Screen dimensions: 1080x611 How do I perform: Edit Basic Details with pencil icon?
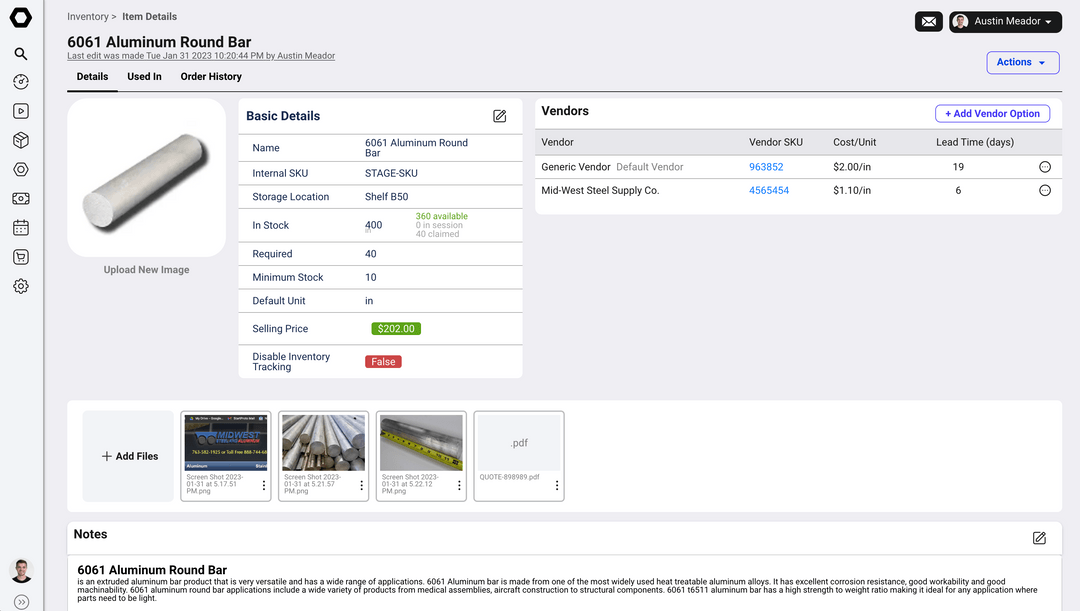pyautogui.click(x=500, y=116)
